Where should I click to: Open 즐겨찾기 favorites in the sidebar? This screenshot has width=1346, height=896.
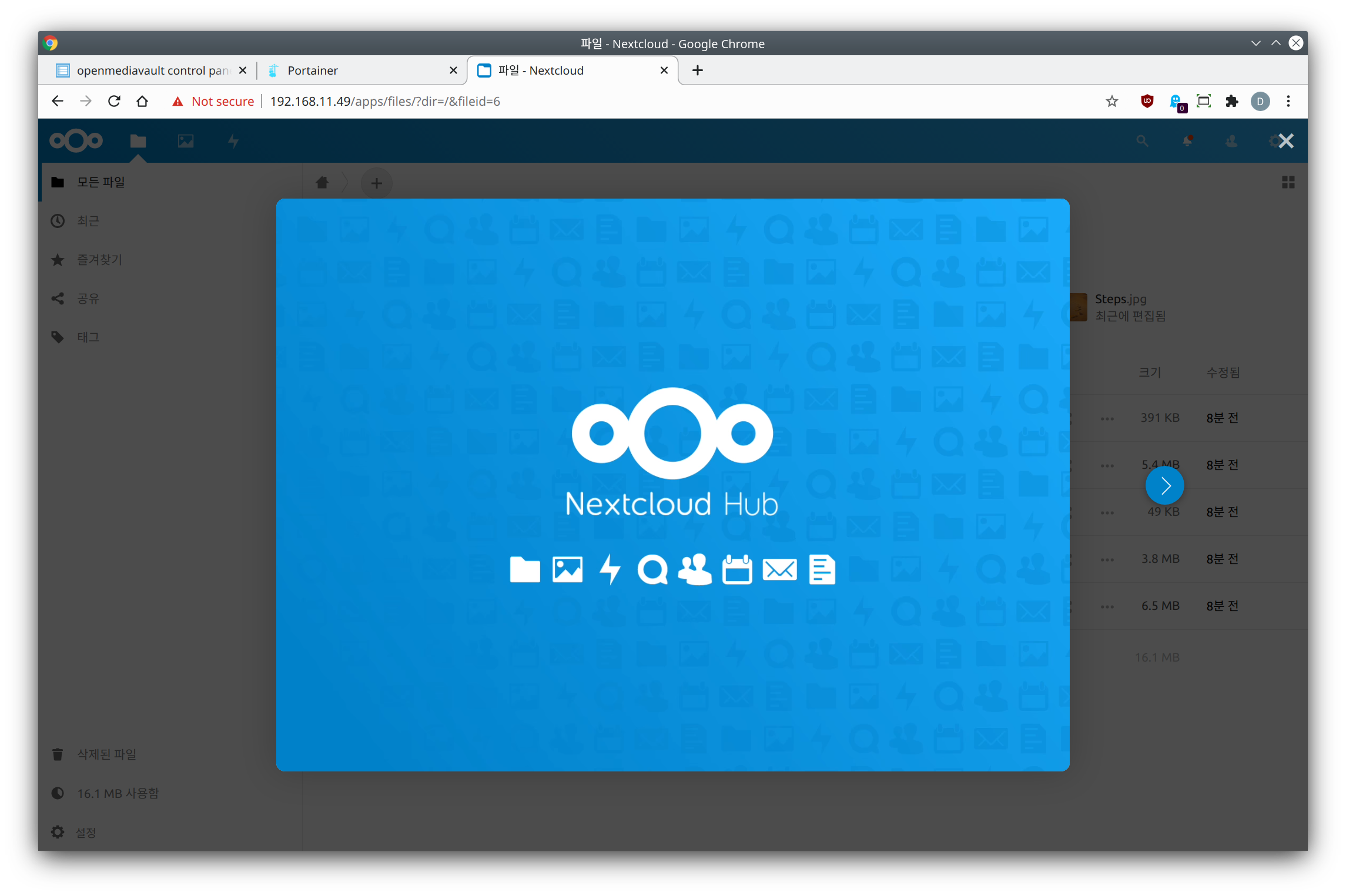coord(99,260)
